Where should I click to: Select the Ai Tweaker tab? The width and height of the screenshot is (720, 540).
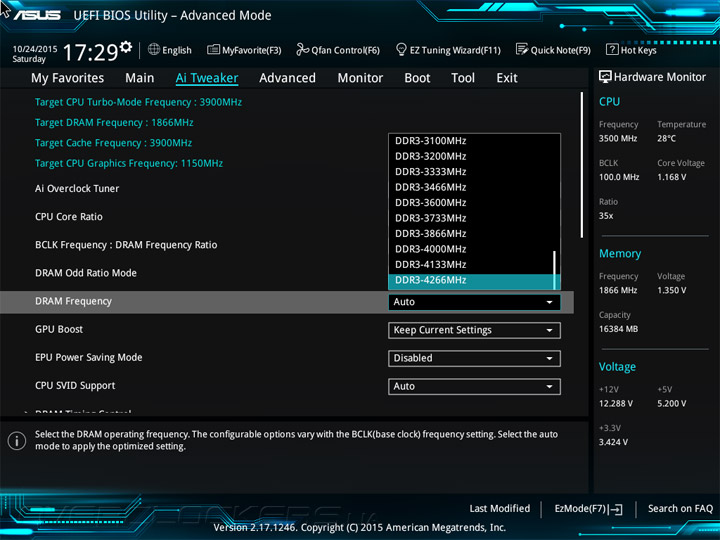click(x=207, y=78)
